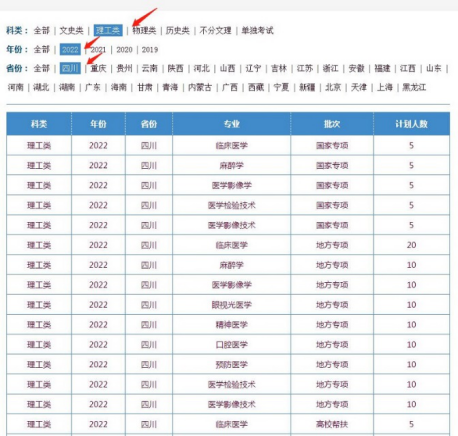Choose 内蒙古 province filter
The width and height of the screenshot is (458, 436).
click(200, 88)
